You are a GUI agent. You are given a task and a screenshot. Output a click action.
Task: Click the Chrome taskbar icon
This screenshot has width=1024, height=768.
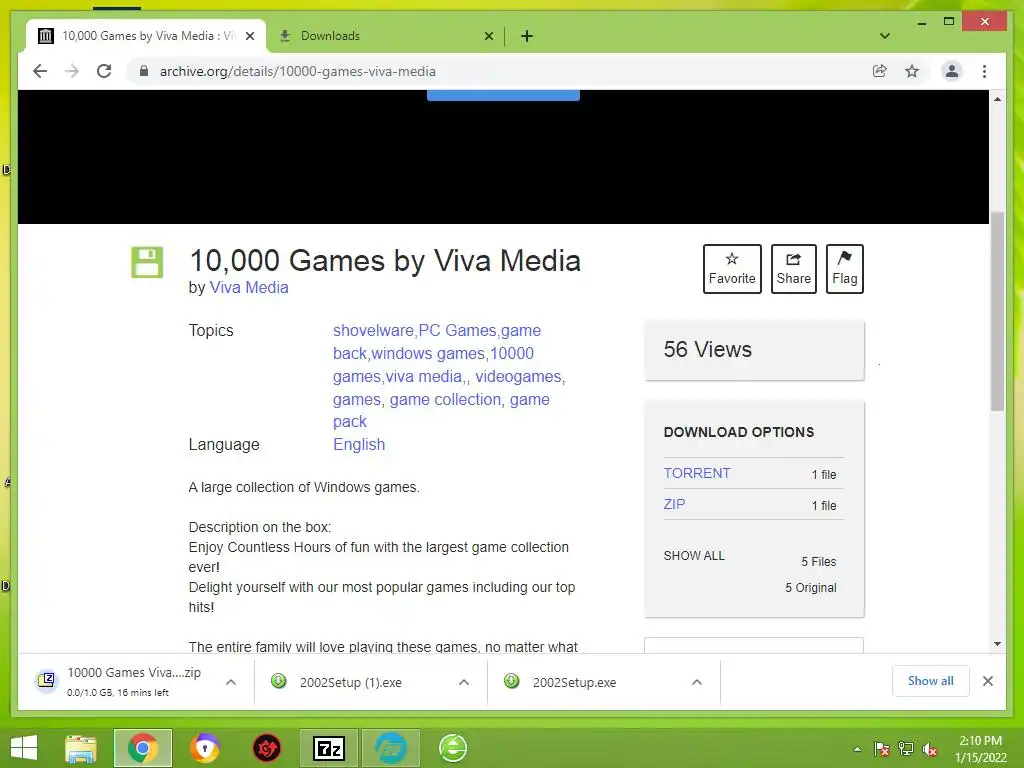(142, 748)
